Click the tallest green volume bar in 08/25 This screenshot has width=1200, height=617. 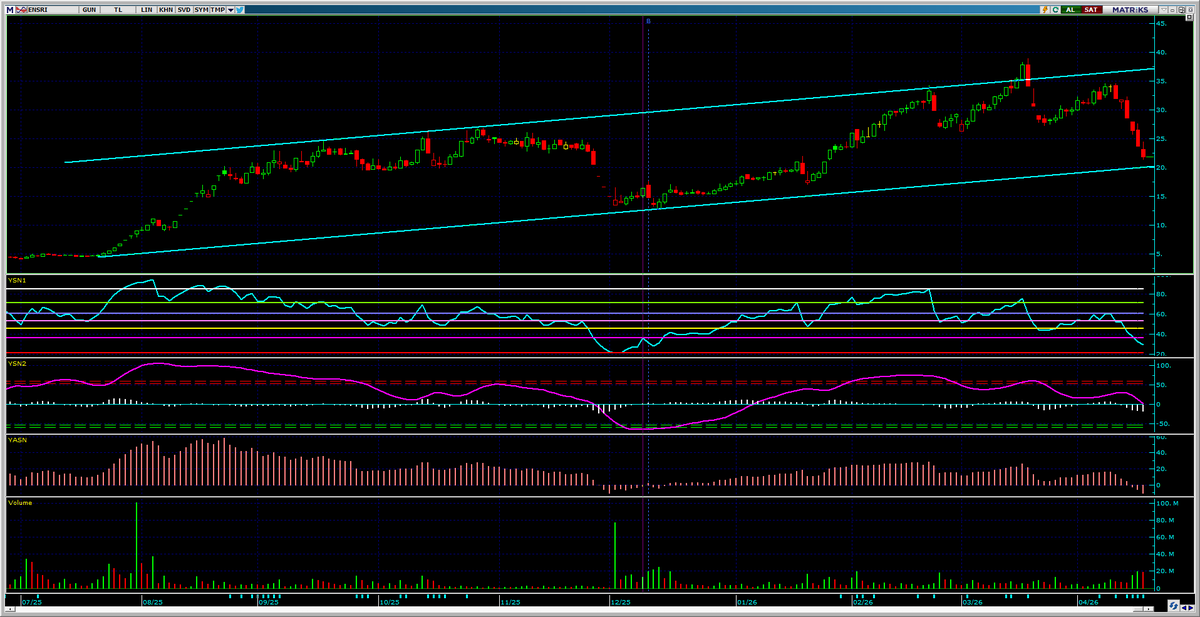click(136, 545)
